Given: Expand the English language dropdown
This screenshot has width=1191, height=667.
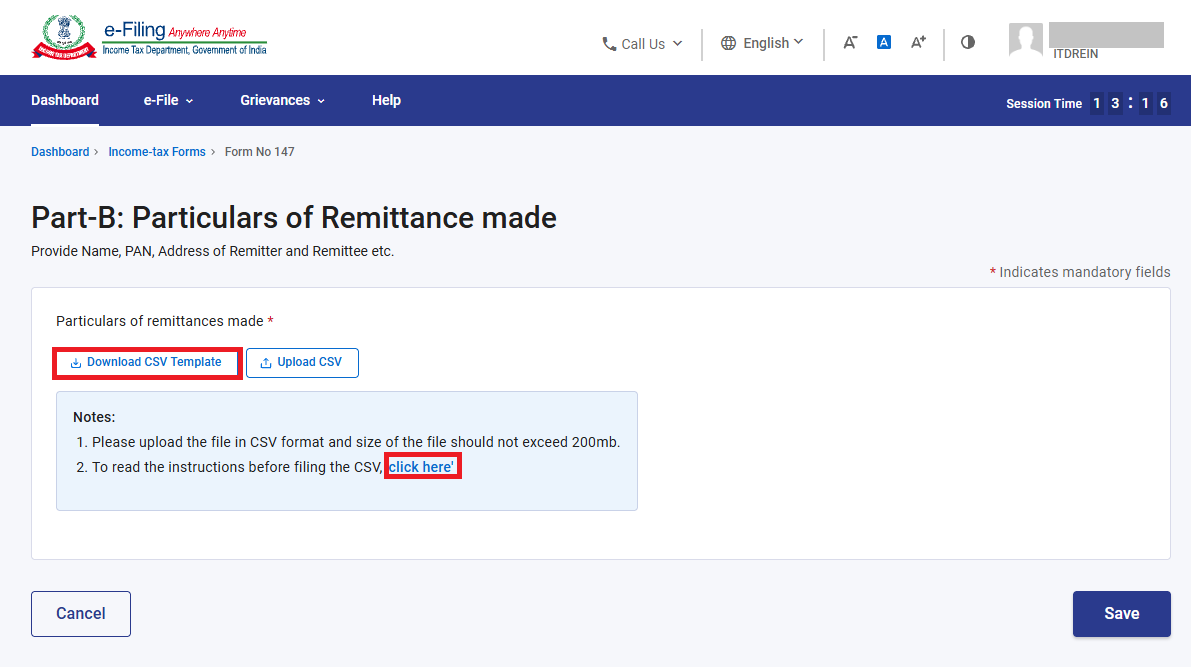Looking at the screenshot, I should point(762,43).
